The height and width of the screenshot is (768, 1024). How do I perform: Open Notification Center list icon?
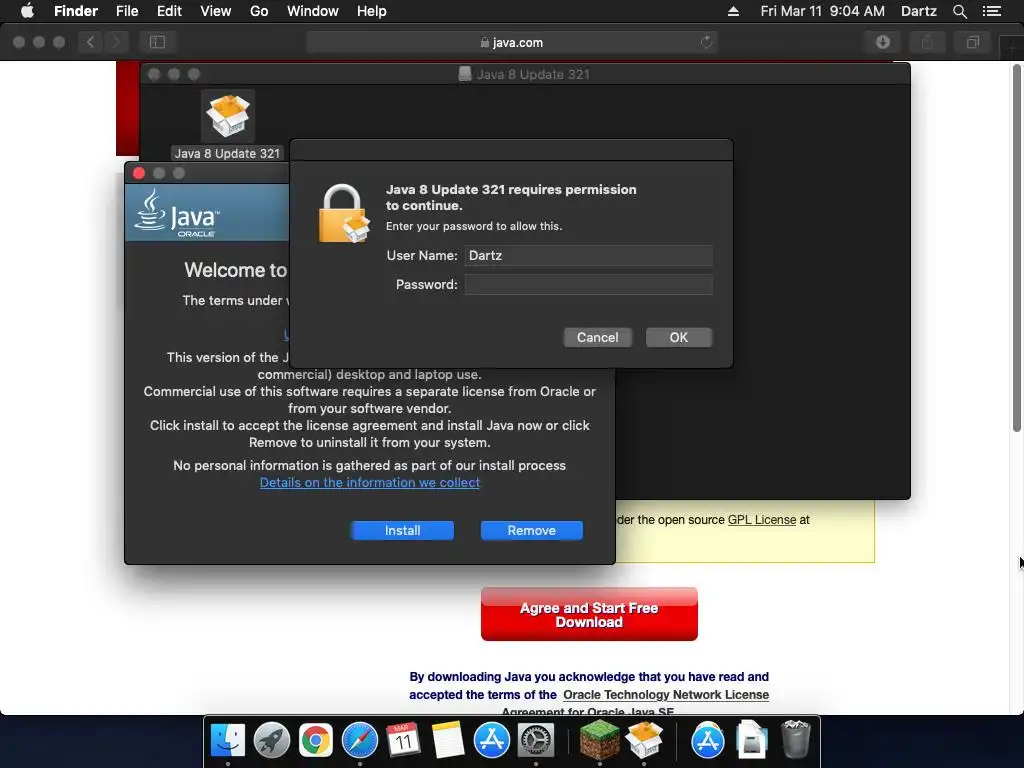(x=991, y=11)
